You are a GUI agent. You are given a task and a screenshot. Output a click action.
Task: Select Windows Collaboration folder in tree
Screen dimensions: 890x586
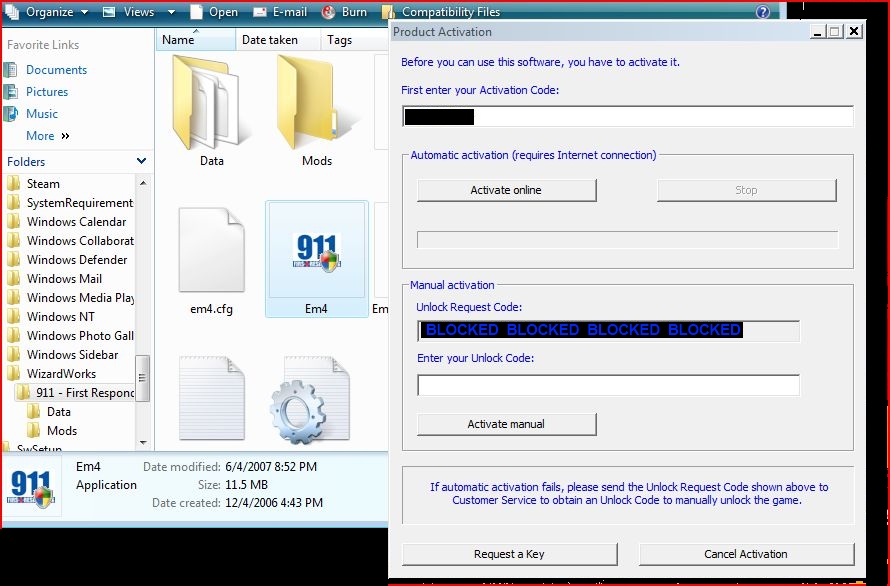pyautogui.click(x=79, y=241)
